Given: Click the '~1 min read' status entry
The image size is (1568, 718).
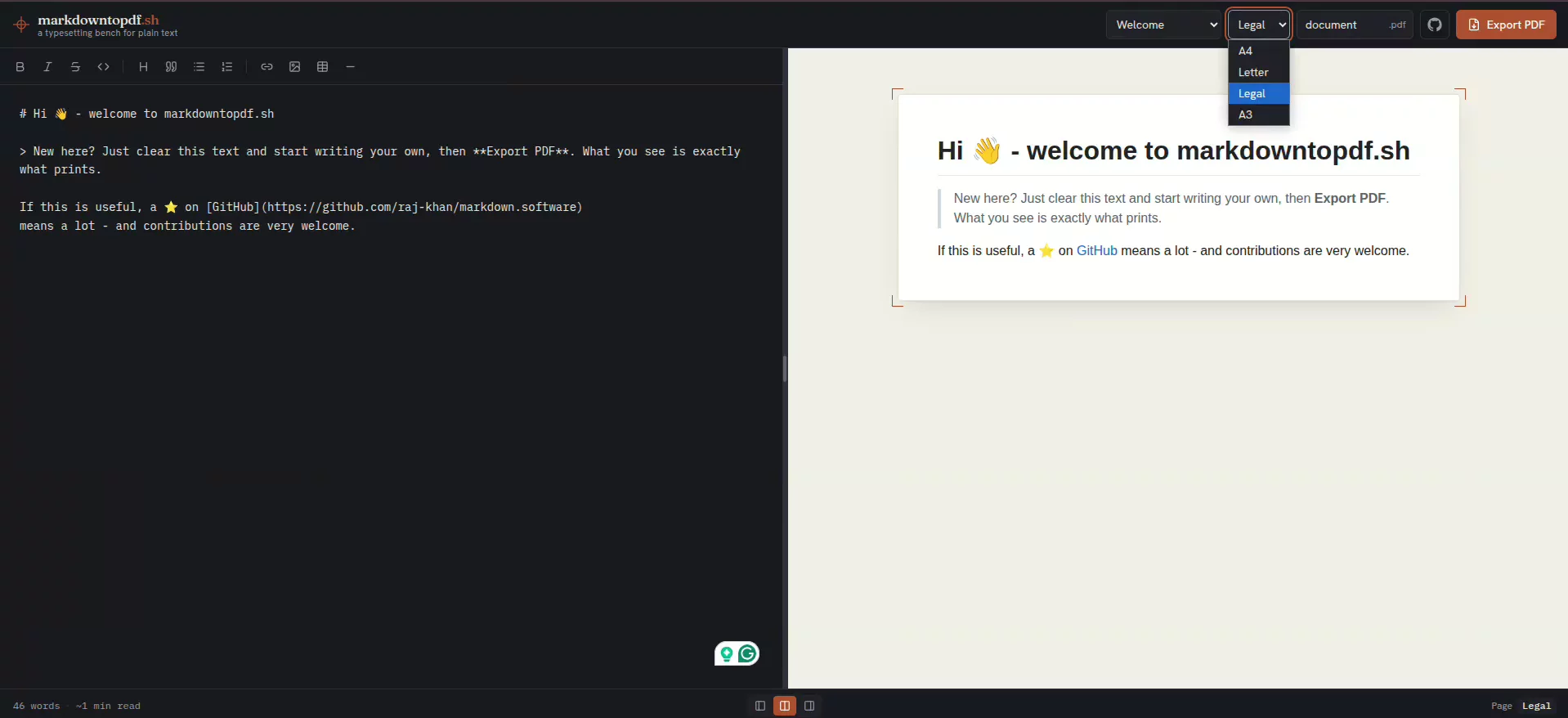Looking at the screenshot, I should click(108, 706).
